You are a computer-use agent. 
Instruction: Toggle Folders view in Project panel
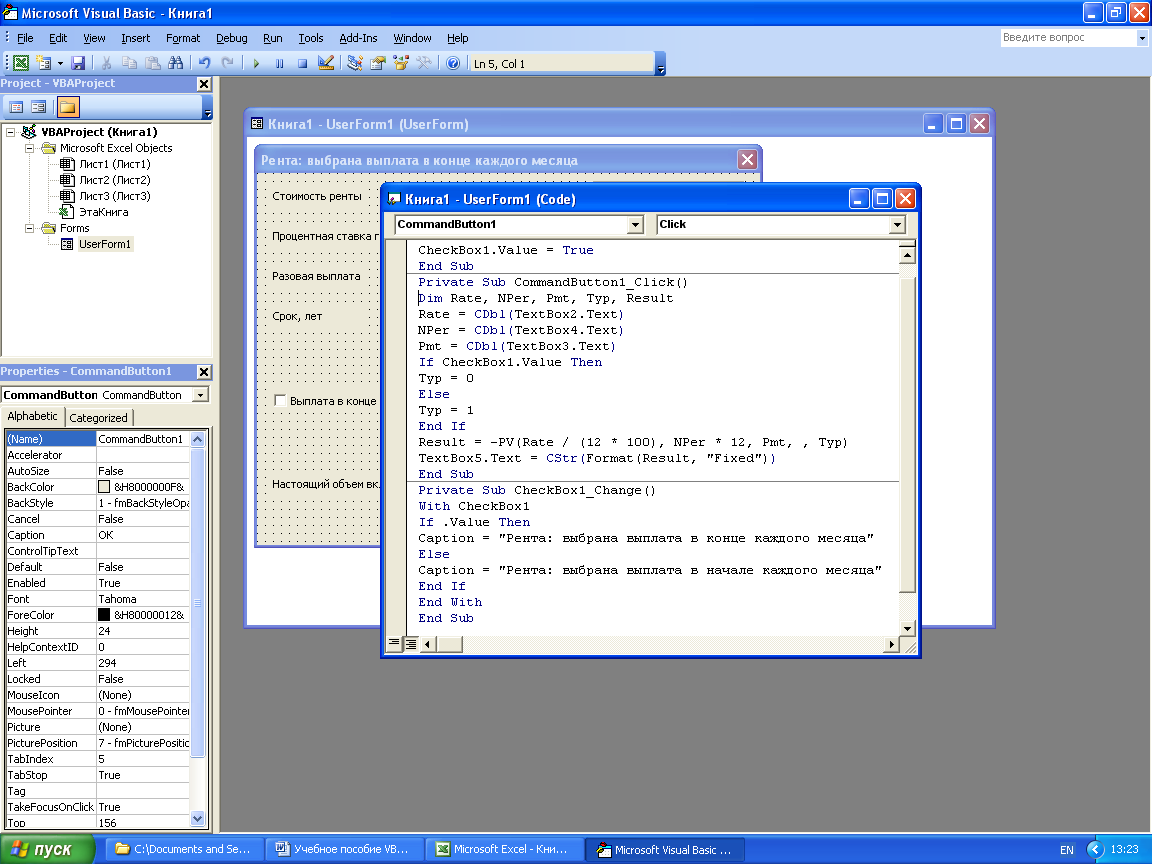tap(68, 107)
